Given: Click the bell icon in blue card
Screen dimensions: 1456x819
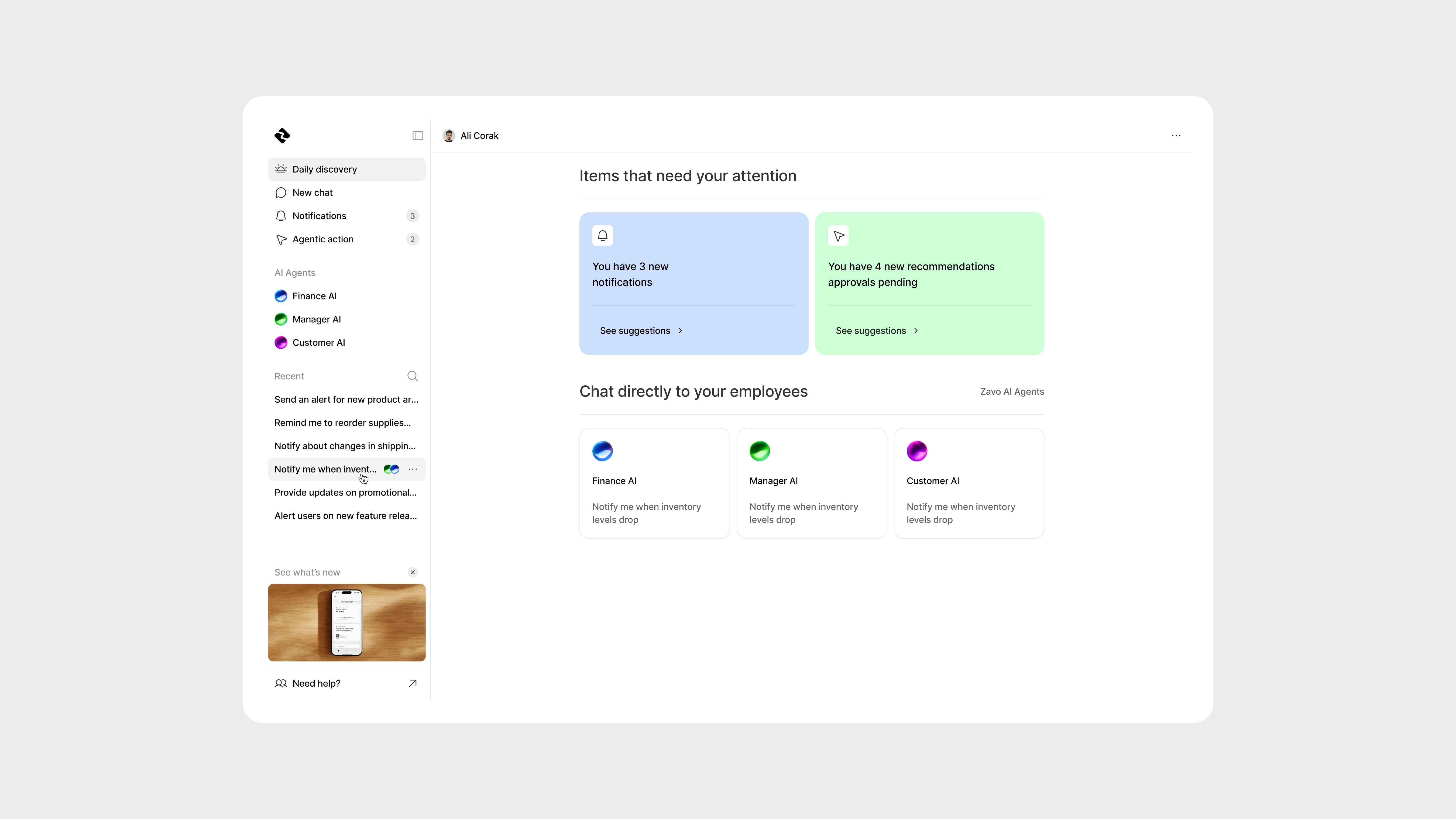Looking at the screenshot, I should (x=603, y=236).
